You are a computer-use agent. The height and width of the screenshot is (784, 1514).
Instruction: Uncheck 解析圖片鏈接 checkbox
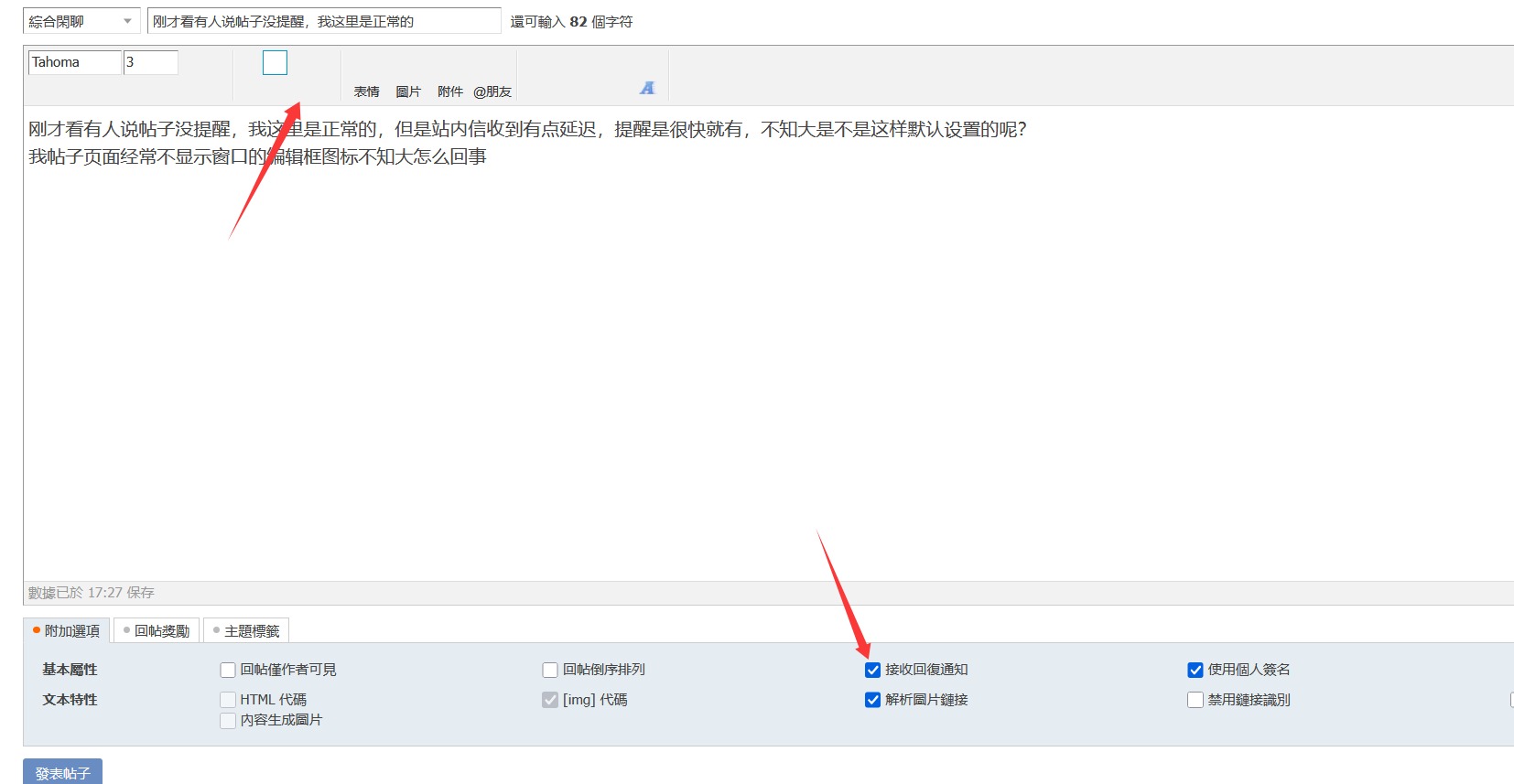872,700
